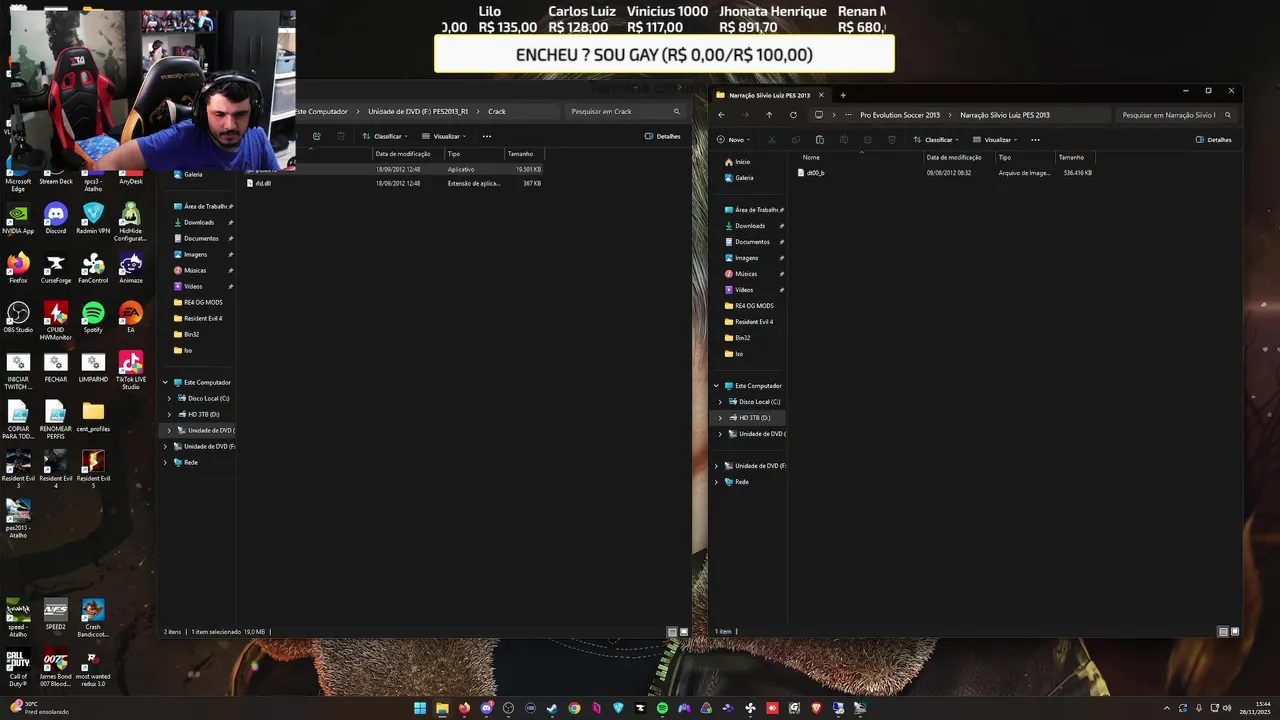Screen dimensions: 1280x720
Task: Click the 'Pesquisar em Crack' search field
Action: point(626,111)
